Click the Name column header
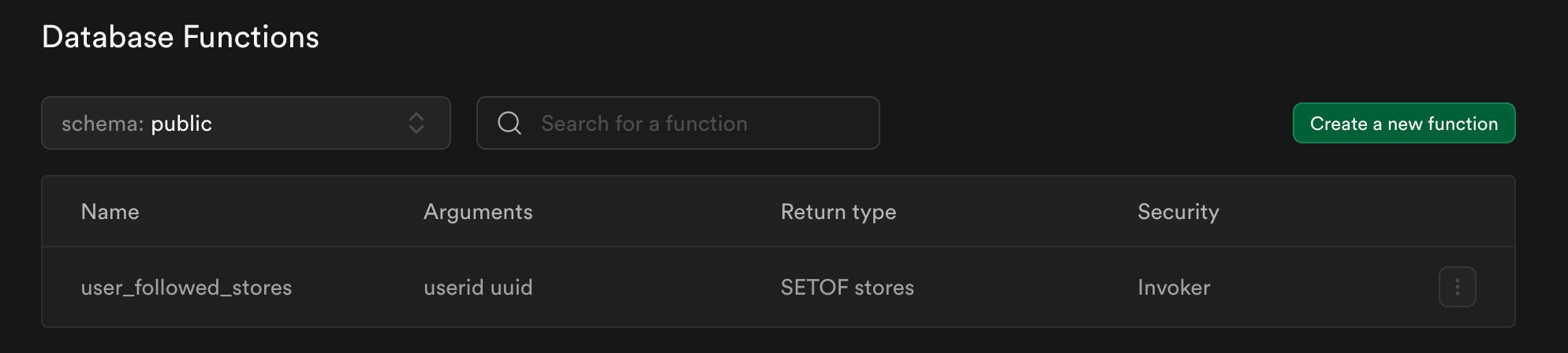Screen dimensions: 1568x353 point(110,211)
